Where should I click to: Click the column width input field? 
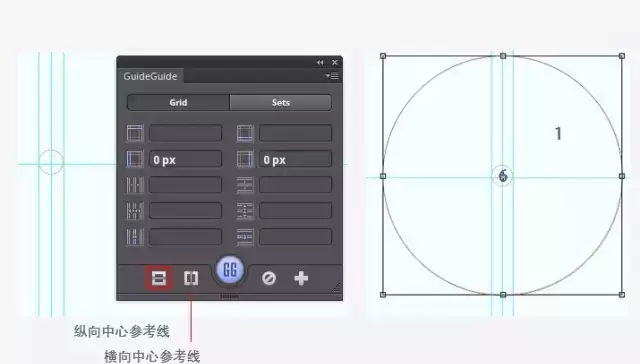point(185,211)
